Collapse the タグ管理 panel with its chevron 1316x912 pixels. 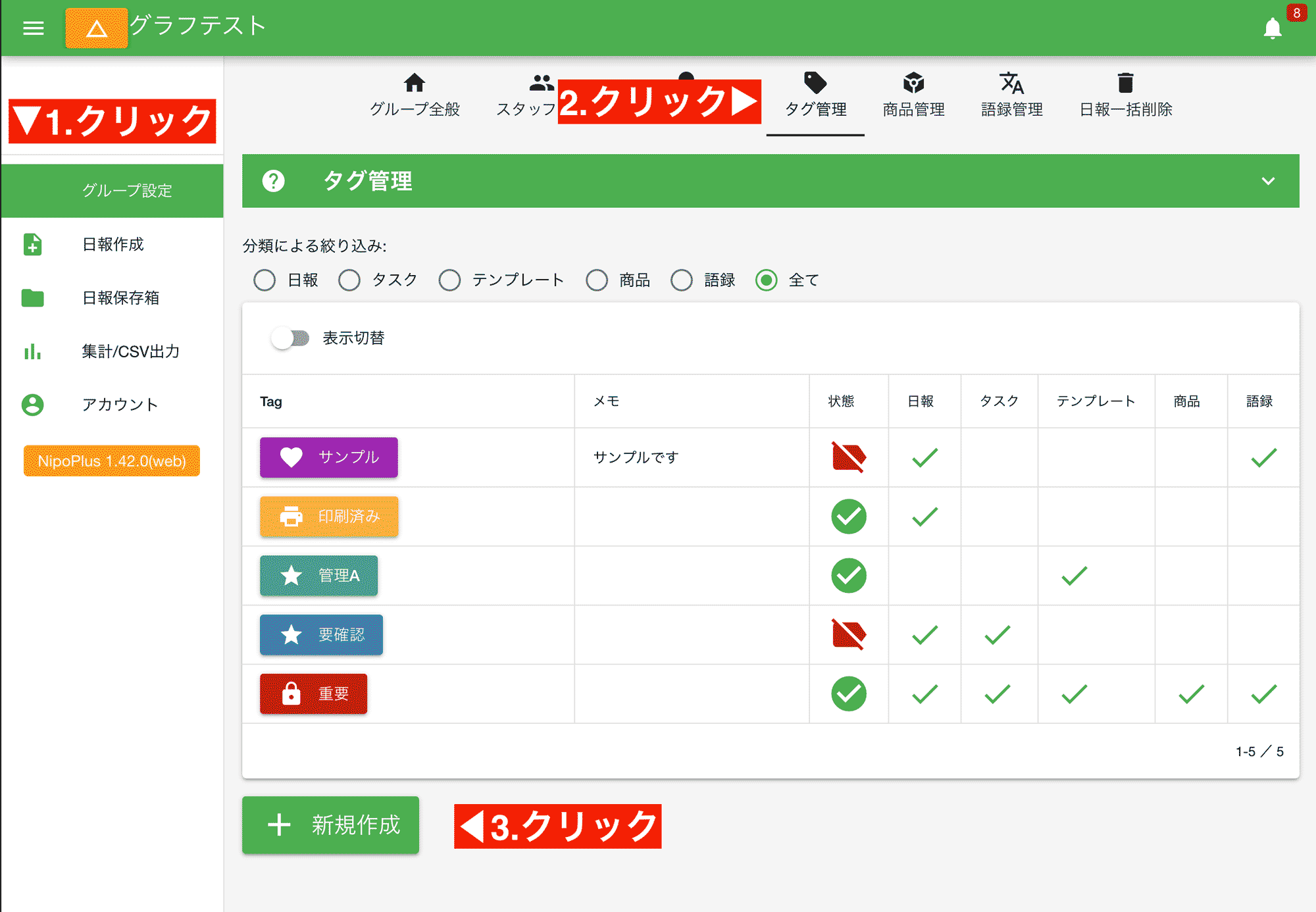coord(1268,181)
